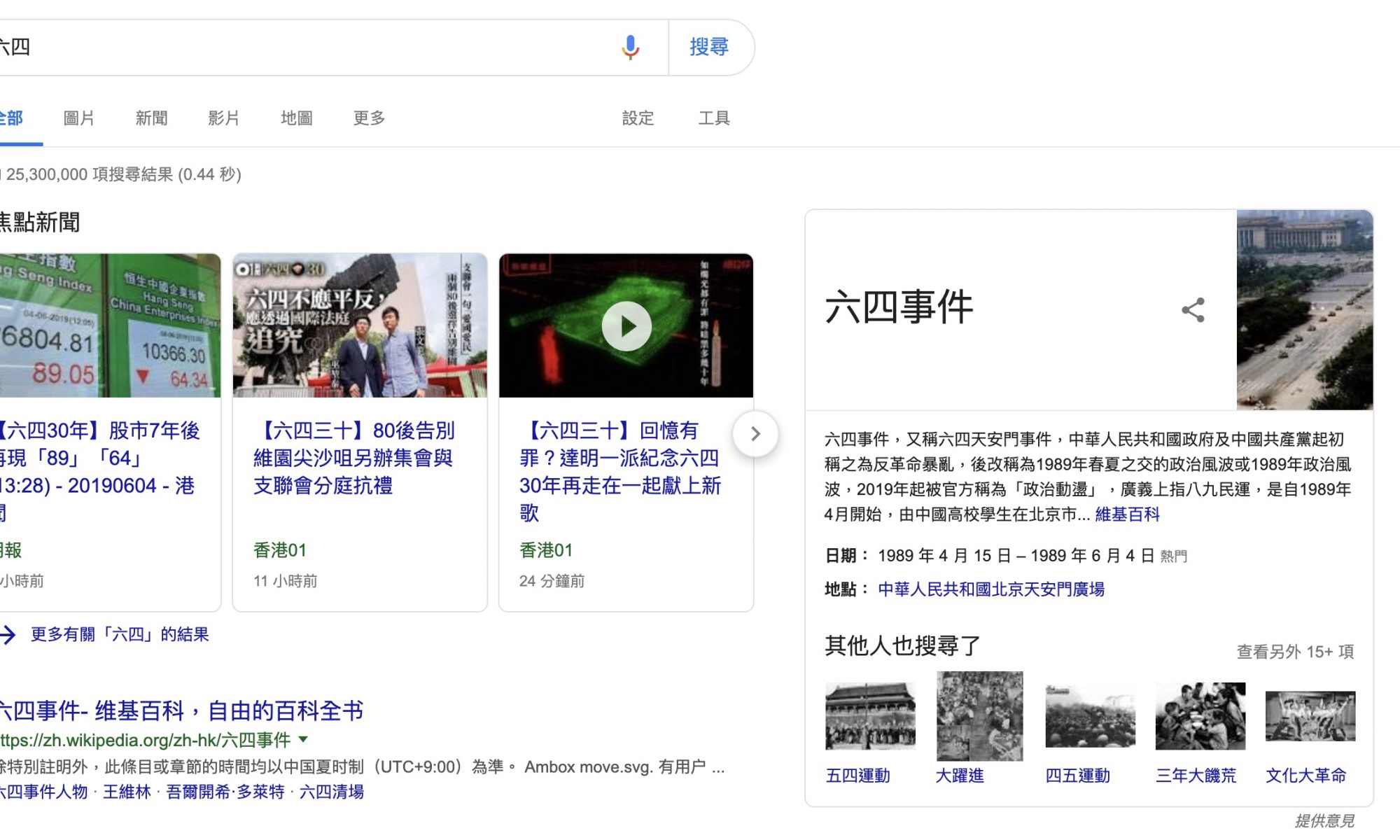Viewport: 1400px width, 840px height.
Task: Open the 四五運動 thumbnail
Action: tap(1090, 716)
